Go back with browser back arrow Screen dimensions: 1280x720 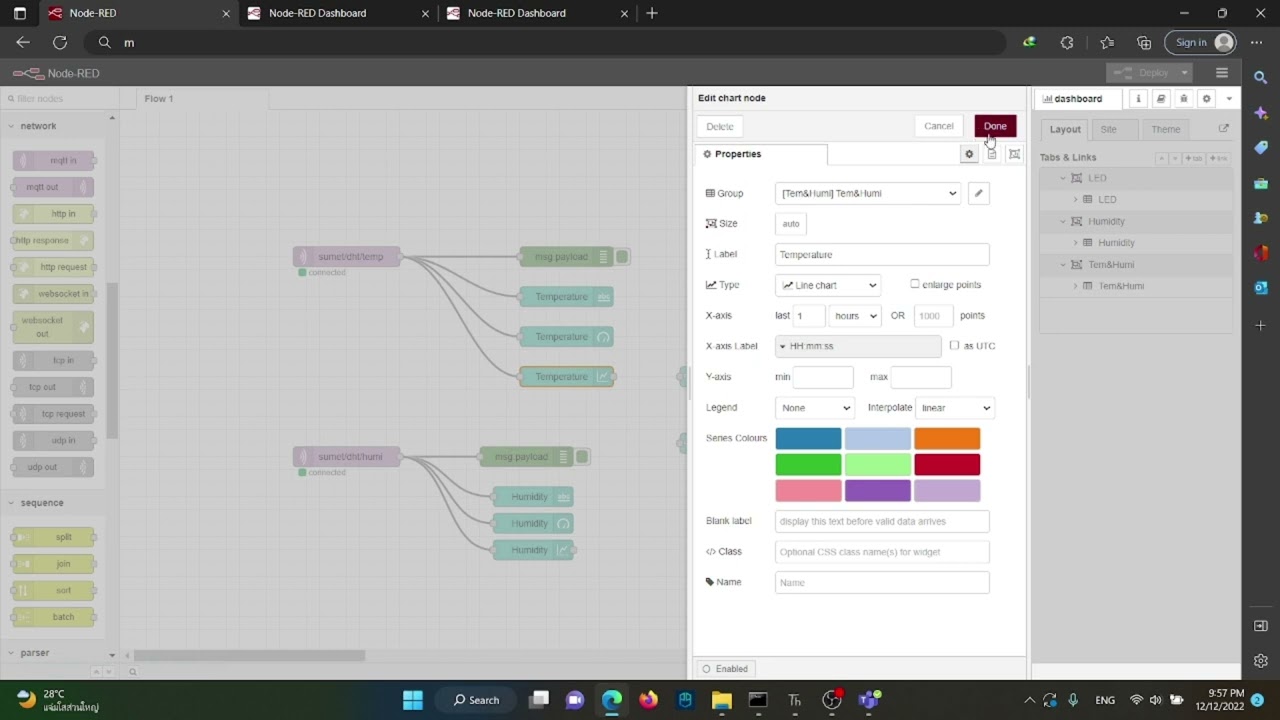pyautogui.click(x=23, y=42)
